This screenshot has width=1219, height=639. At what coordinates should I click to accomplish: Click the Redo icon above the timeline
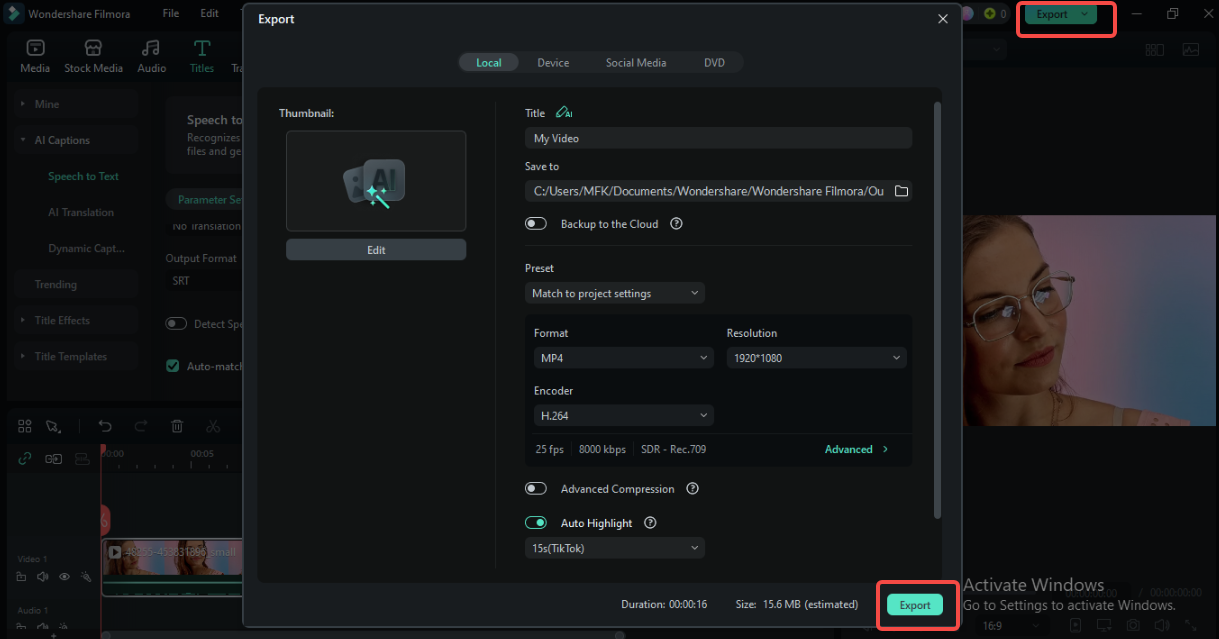click(139, 426)
